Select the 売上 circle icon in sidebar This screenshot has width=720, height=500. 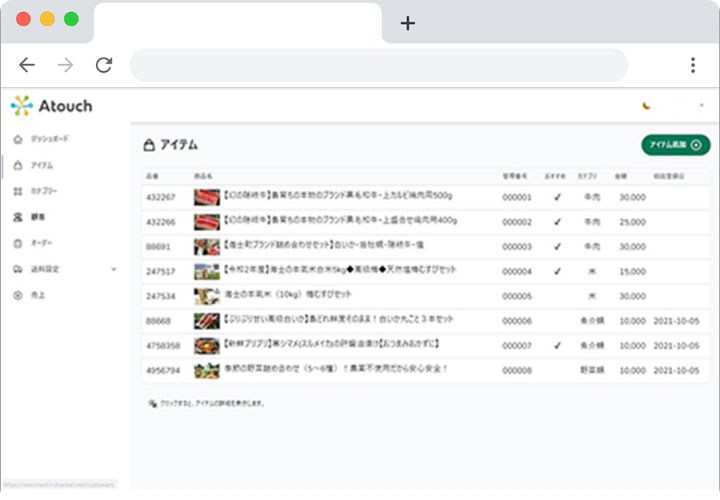17,295
